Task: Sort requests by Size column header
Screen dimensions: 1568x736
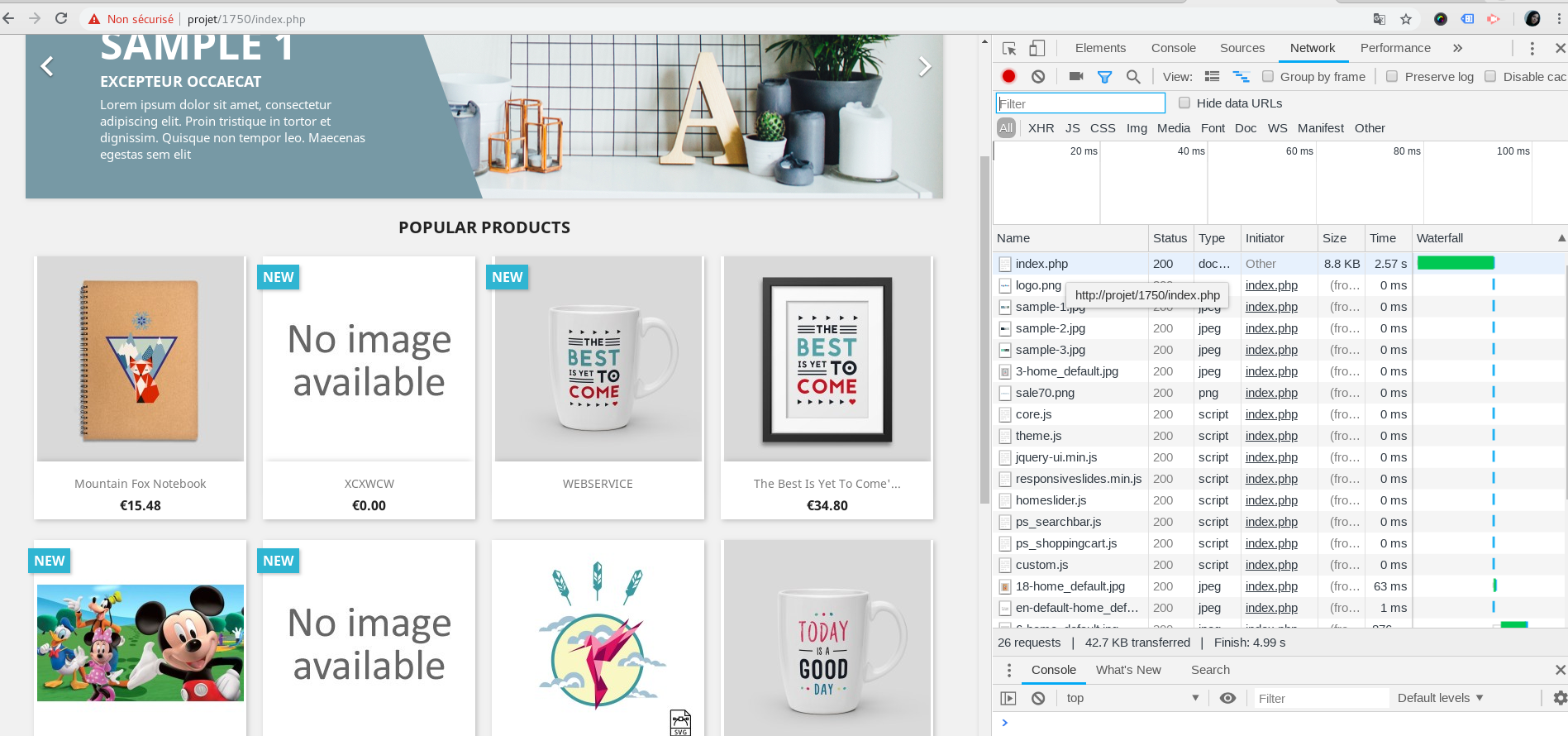Action: [x=1341, y=238]
